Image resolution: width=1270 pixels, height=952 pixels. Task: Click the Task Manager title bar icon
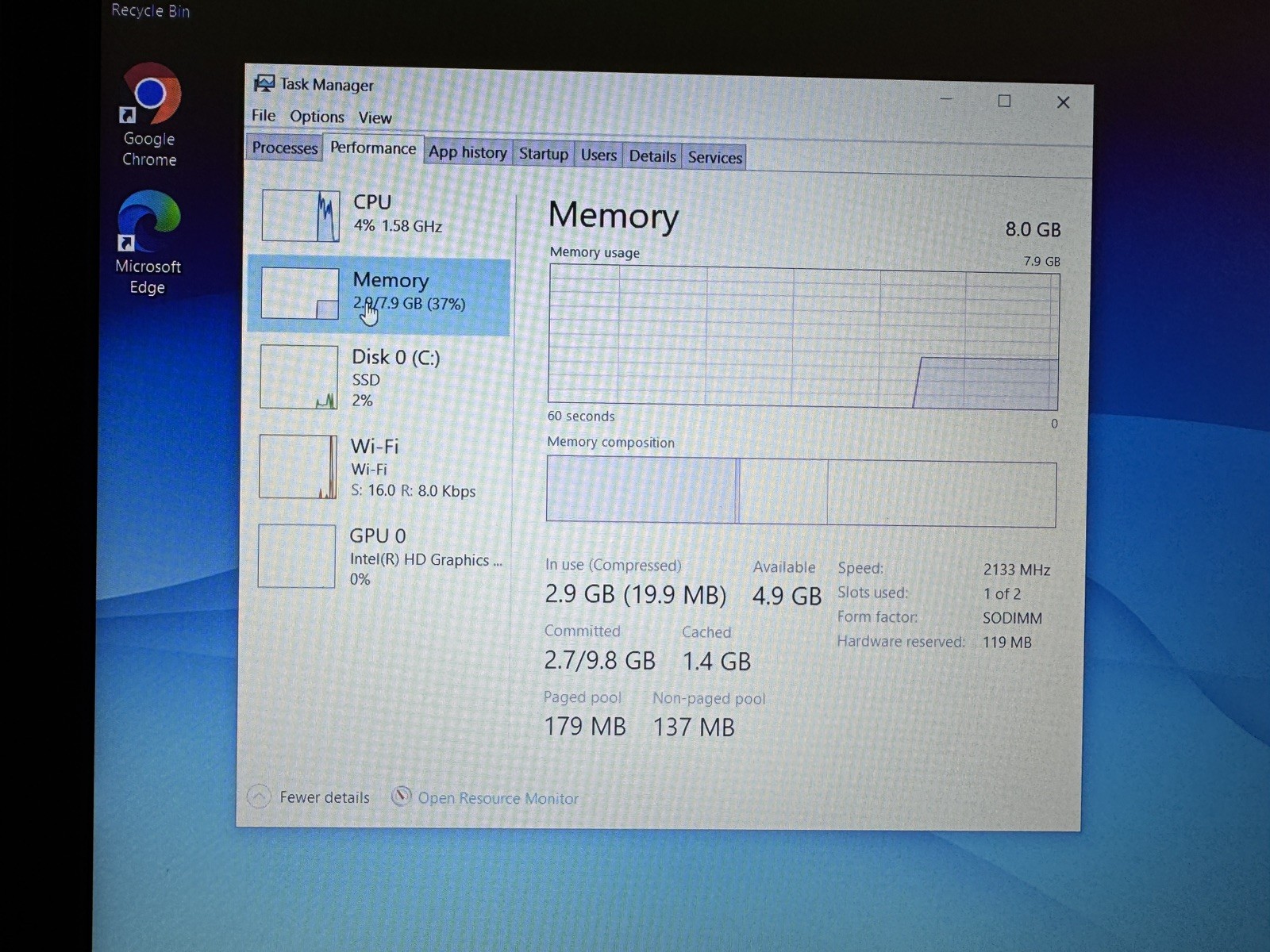coord(264,83)
